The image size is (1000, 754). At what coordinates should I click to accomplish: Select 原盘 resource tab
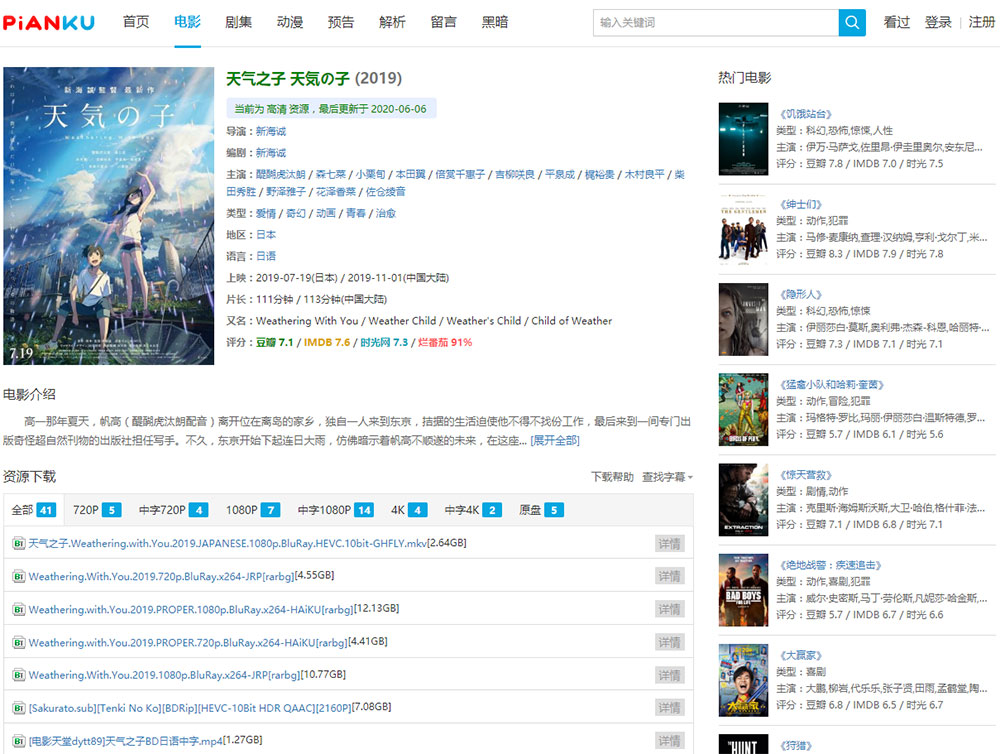(541, 510)
